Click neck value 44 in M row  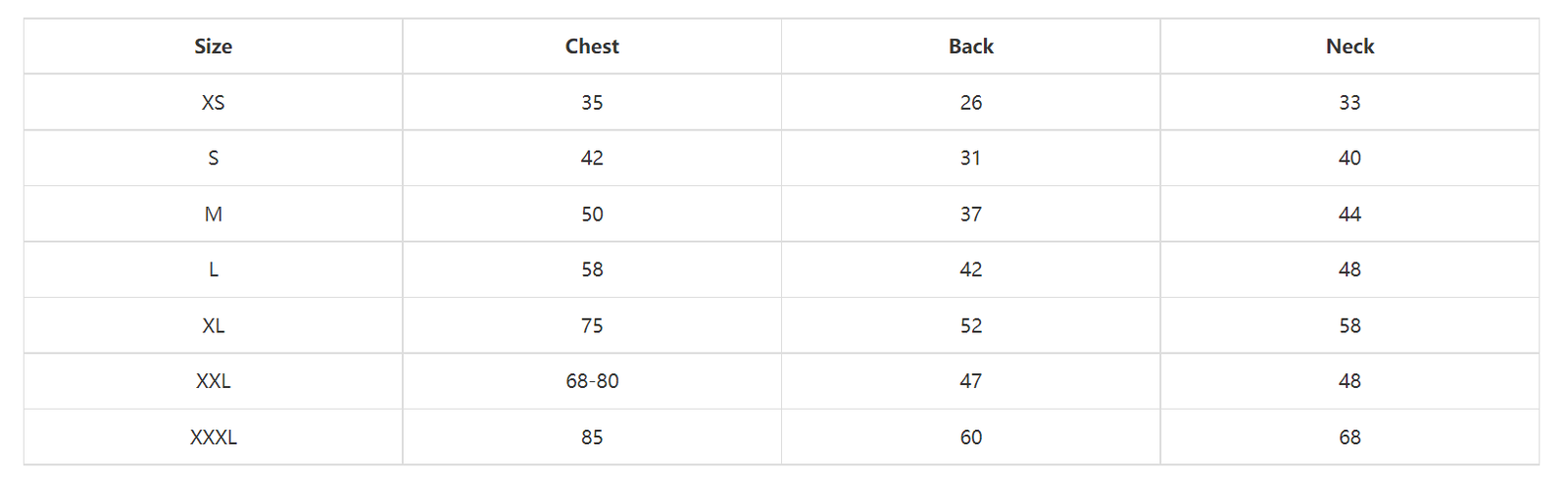point(1349,214)
